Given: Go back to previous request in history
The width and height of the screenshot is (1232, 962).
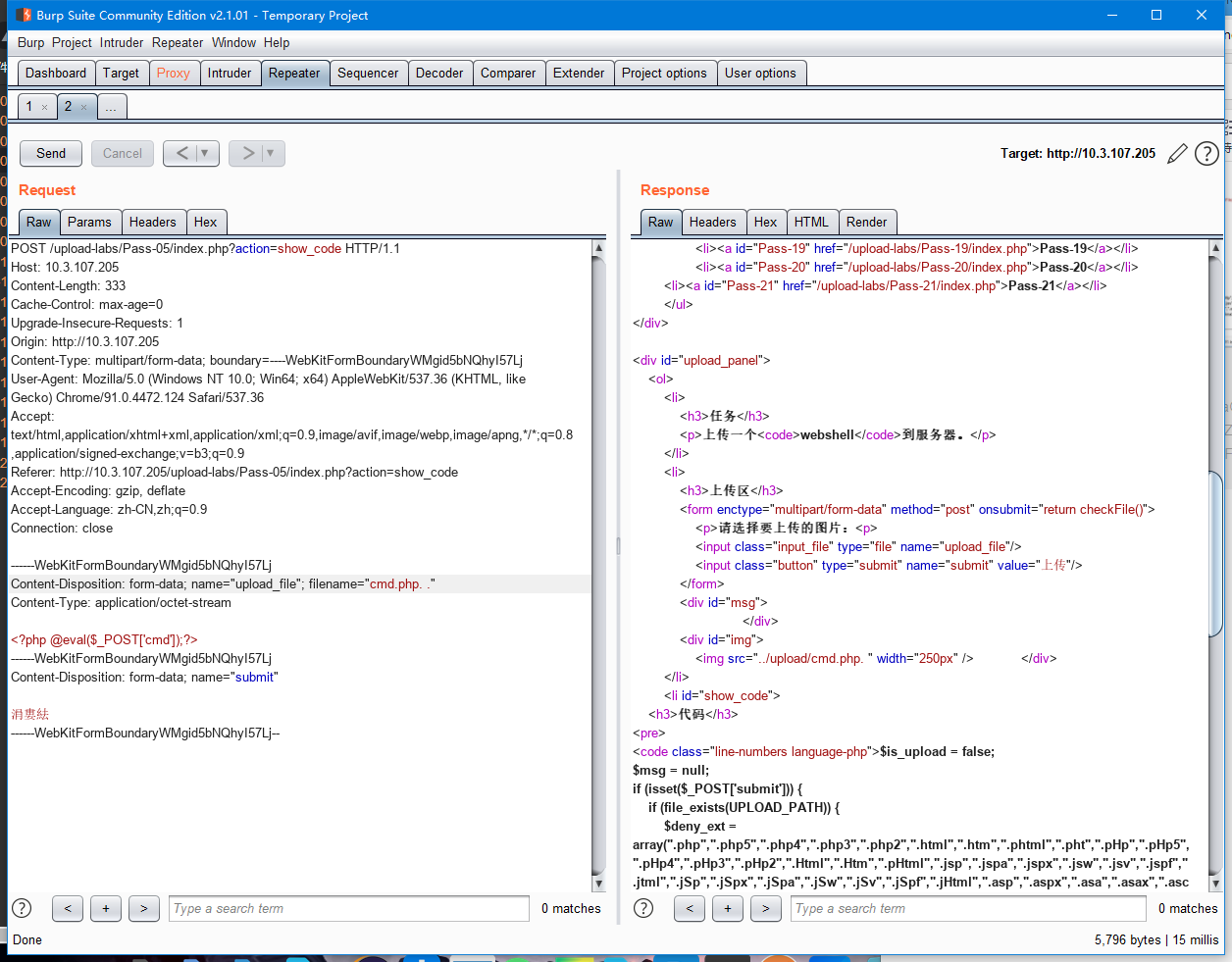Looking at the screenshot, I should click(182, 153).
